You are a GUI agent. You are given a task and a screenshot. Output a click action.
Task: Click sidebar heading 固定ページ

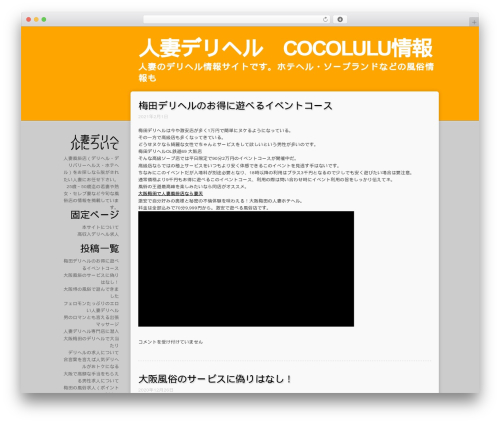click(94, 215)
